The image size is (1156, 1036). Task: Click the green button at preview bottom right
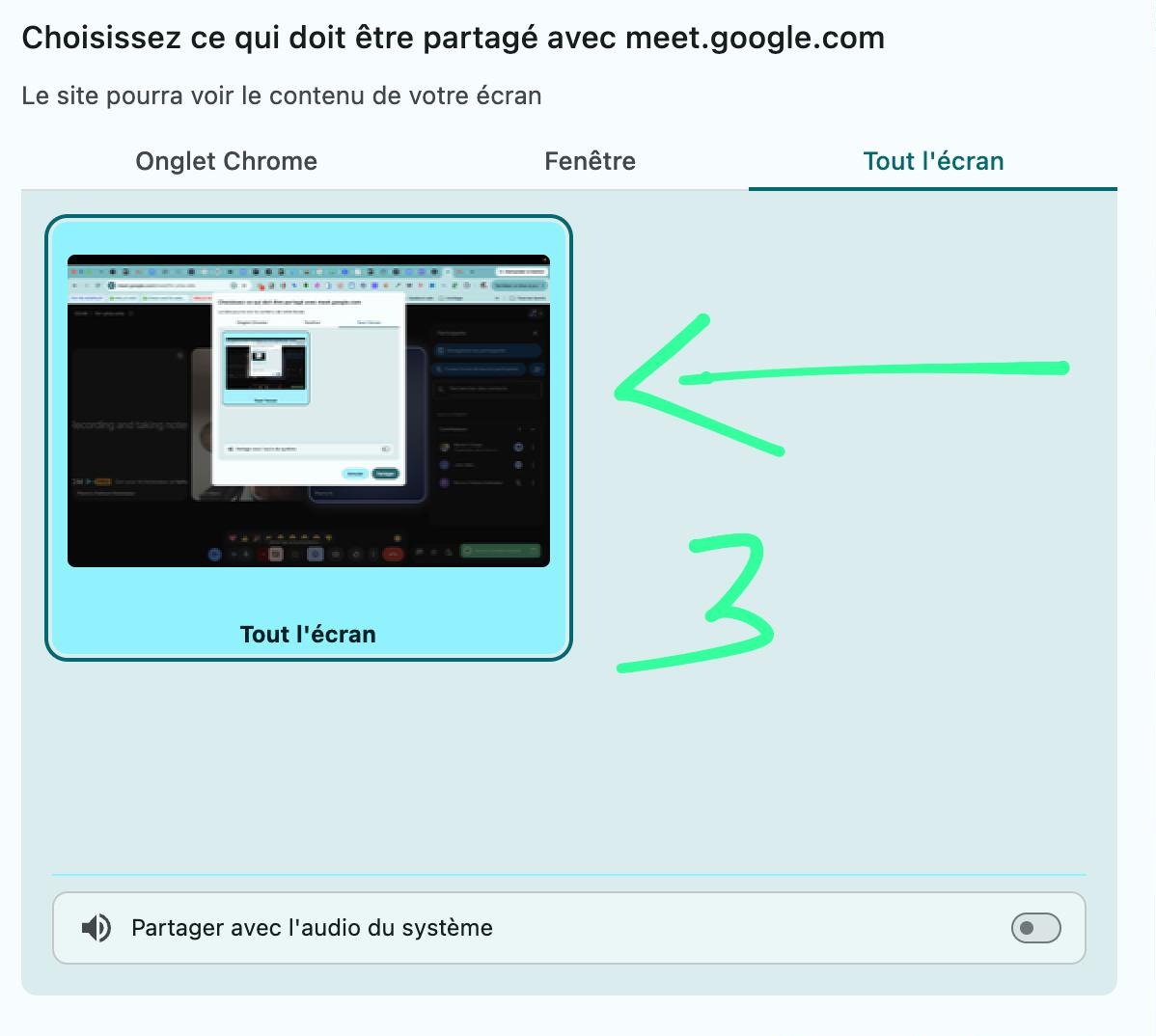click(x=501, y=551)
